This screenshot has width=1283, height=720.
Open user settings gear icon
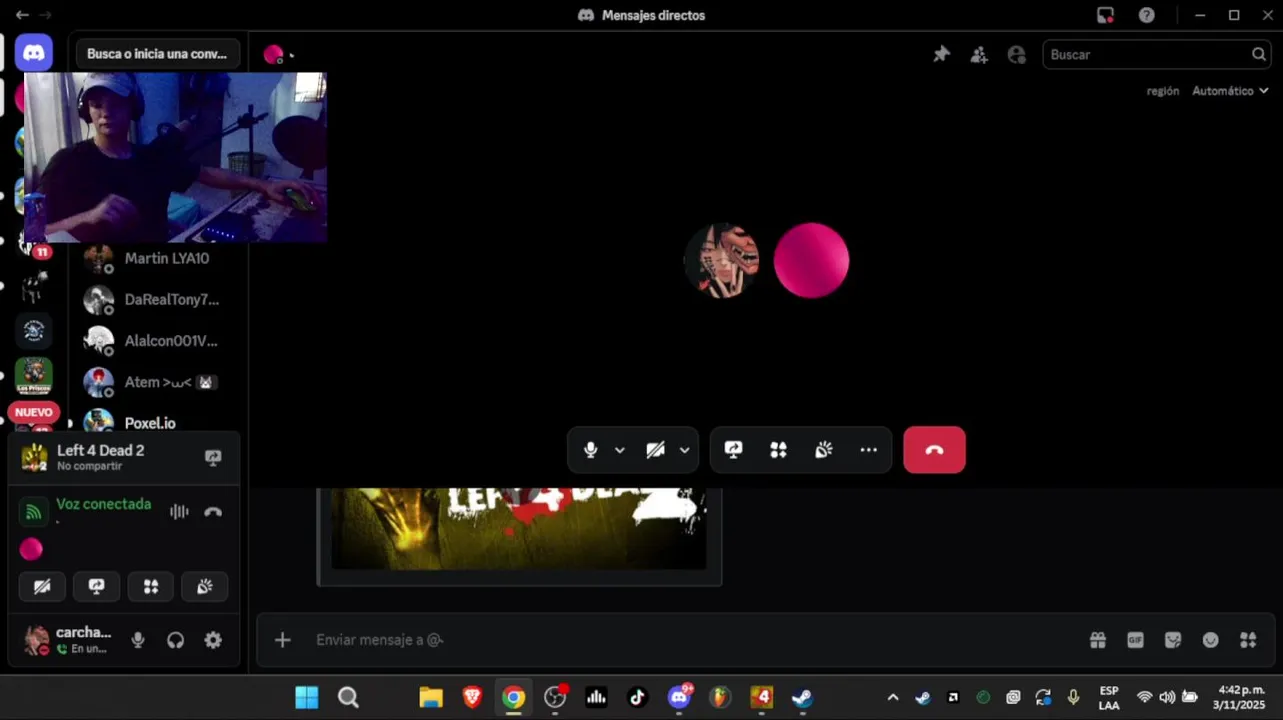[213, 640]
